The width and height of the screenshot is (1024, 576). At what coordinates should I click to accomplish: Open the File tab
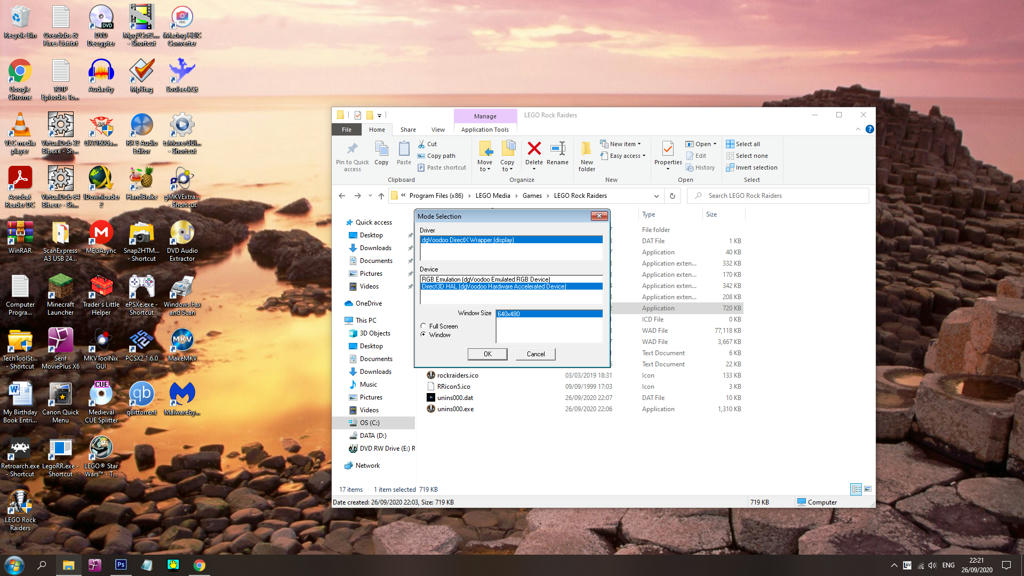click(346, 129)
